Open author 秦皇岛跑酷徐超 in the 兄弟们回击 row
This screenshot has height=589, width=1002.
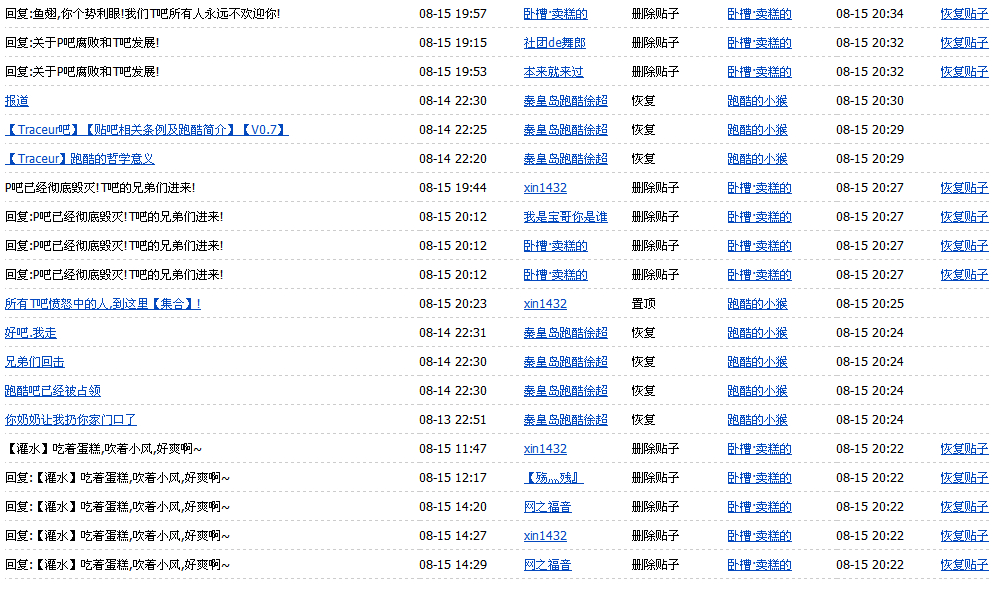coord(566,362)
